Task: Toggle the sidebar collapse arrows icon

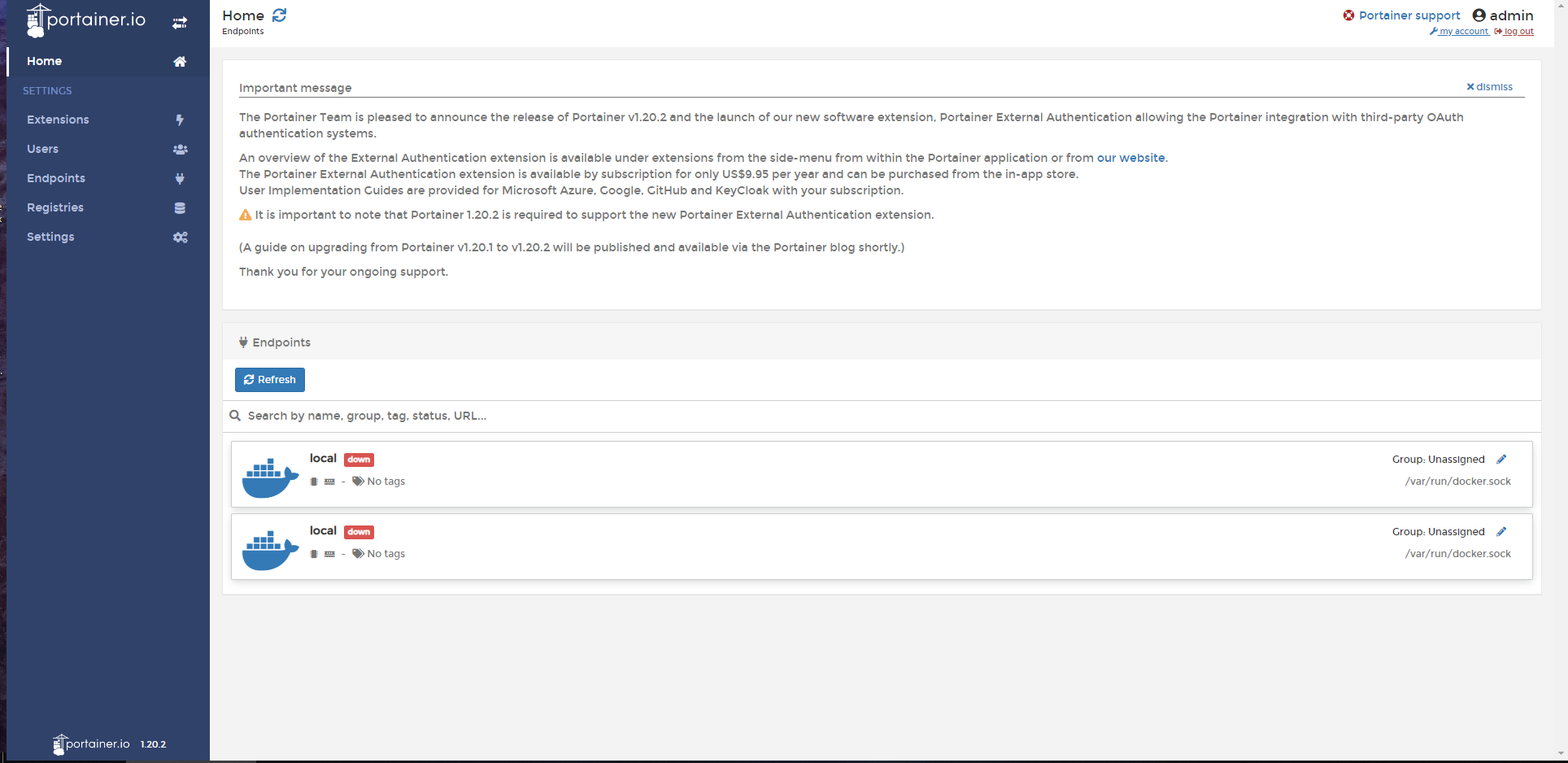Action: [180, 23]
